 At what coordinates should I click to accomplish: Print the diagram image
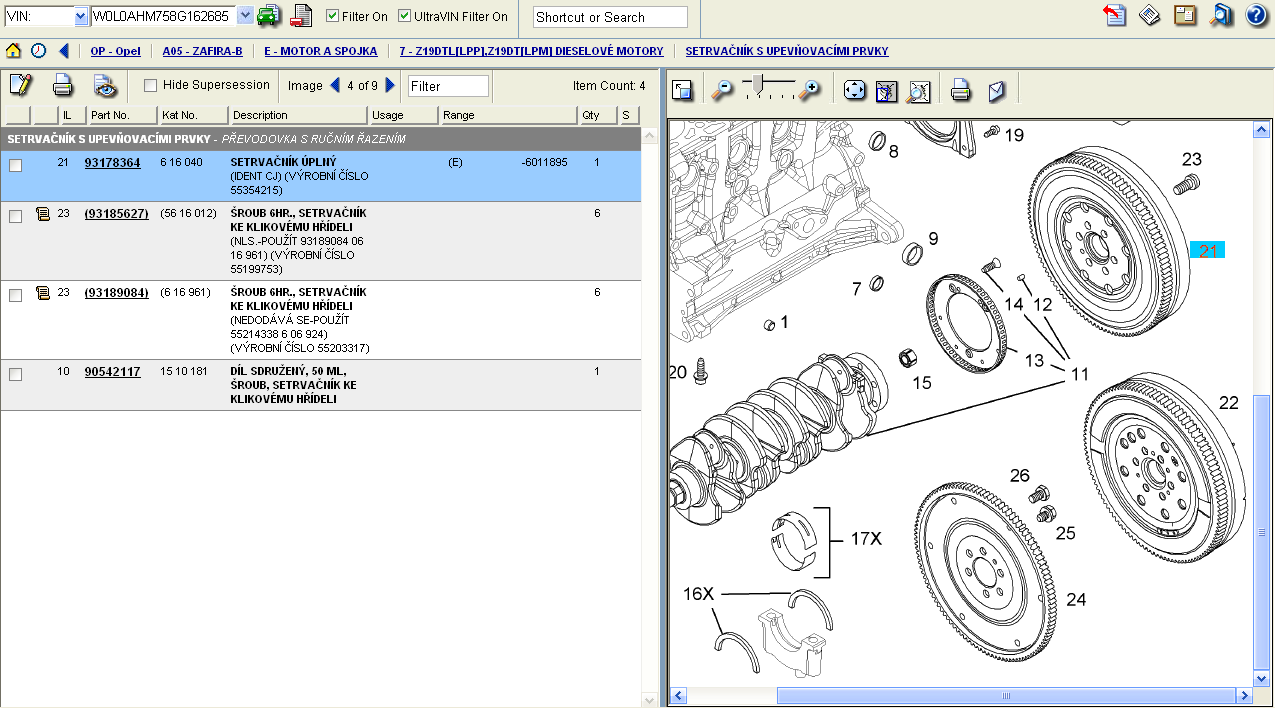pyautogui.click(x=960, y=91)
